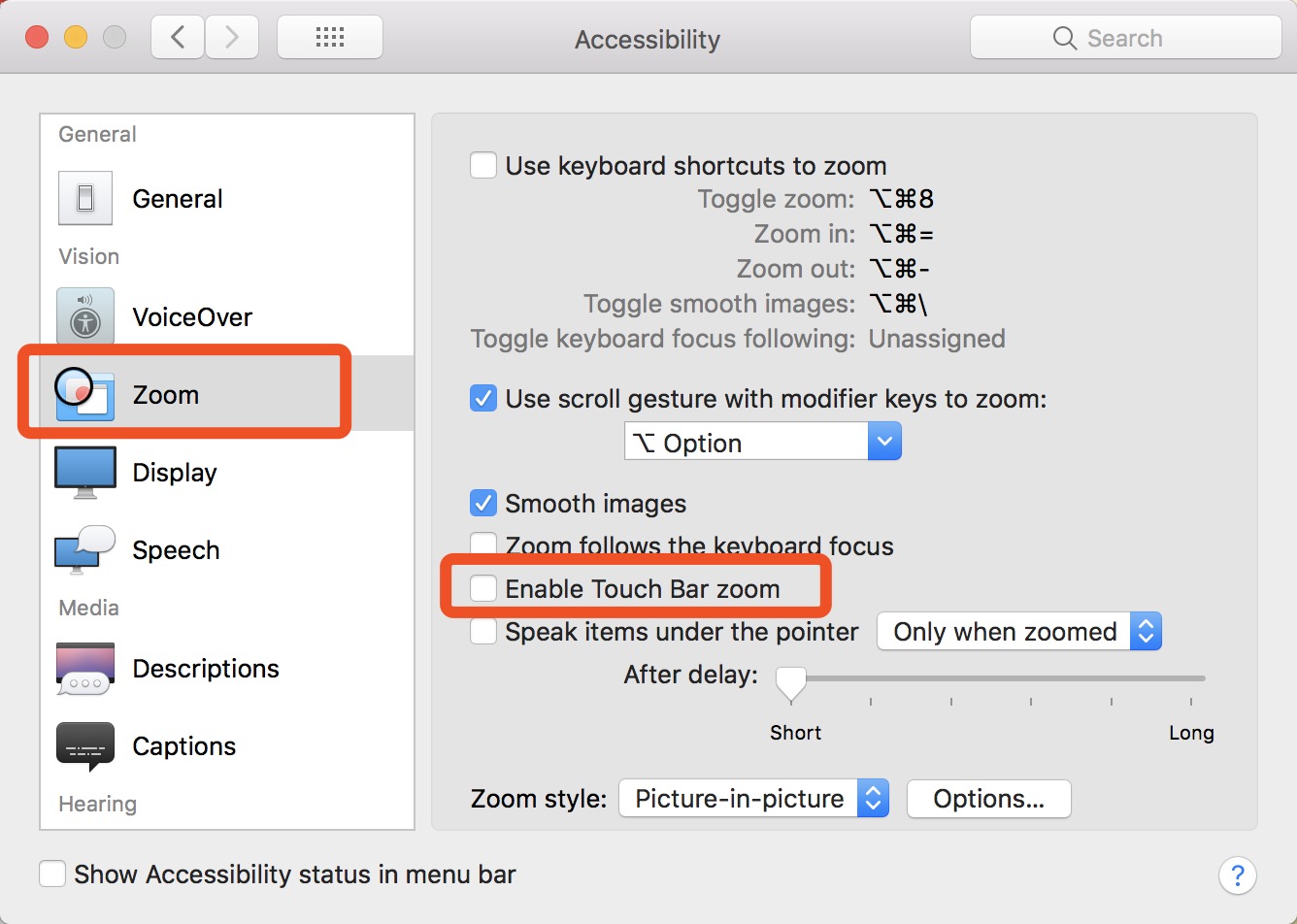1297x924 pixels.
Task: Open the Show All preferences grid icon
Action: coord(329,36)
